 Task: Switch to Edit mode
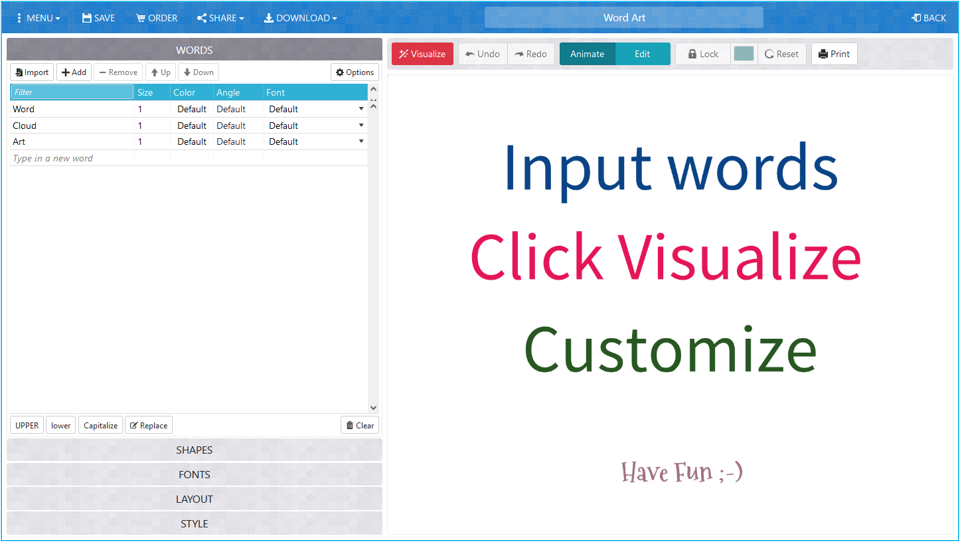coord(642,54)
